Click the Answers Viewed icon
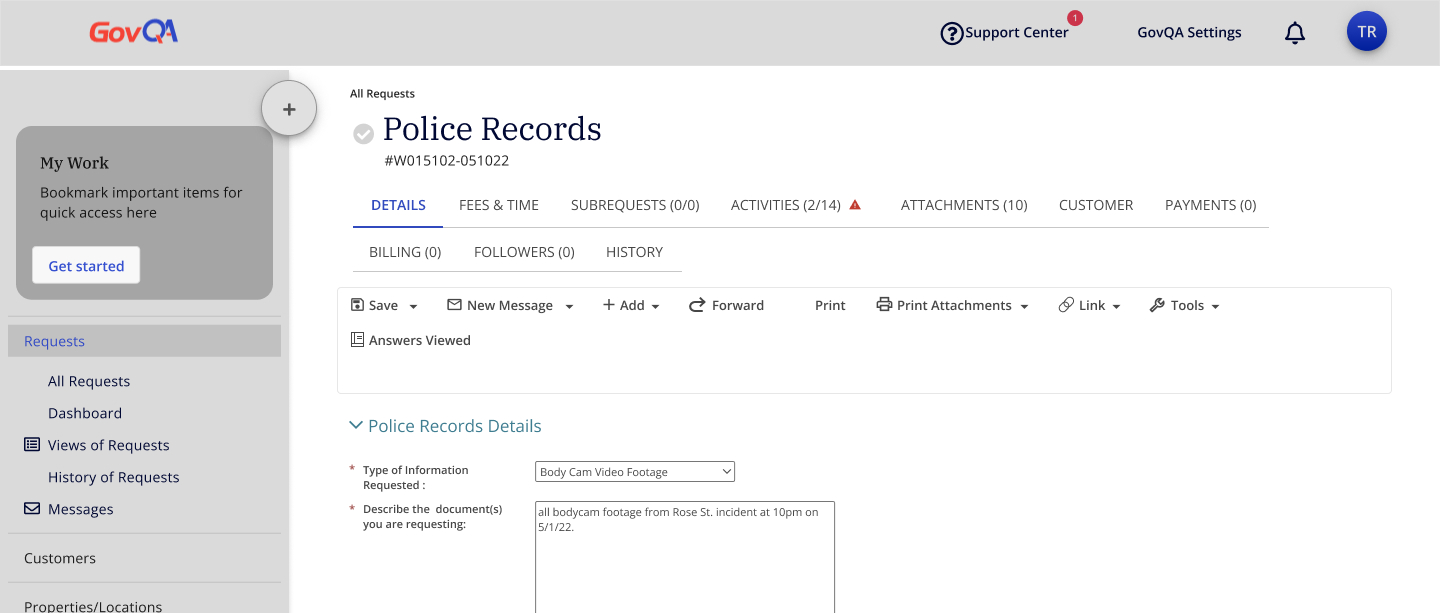 point(357,340)
